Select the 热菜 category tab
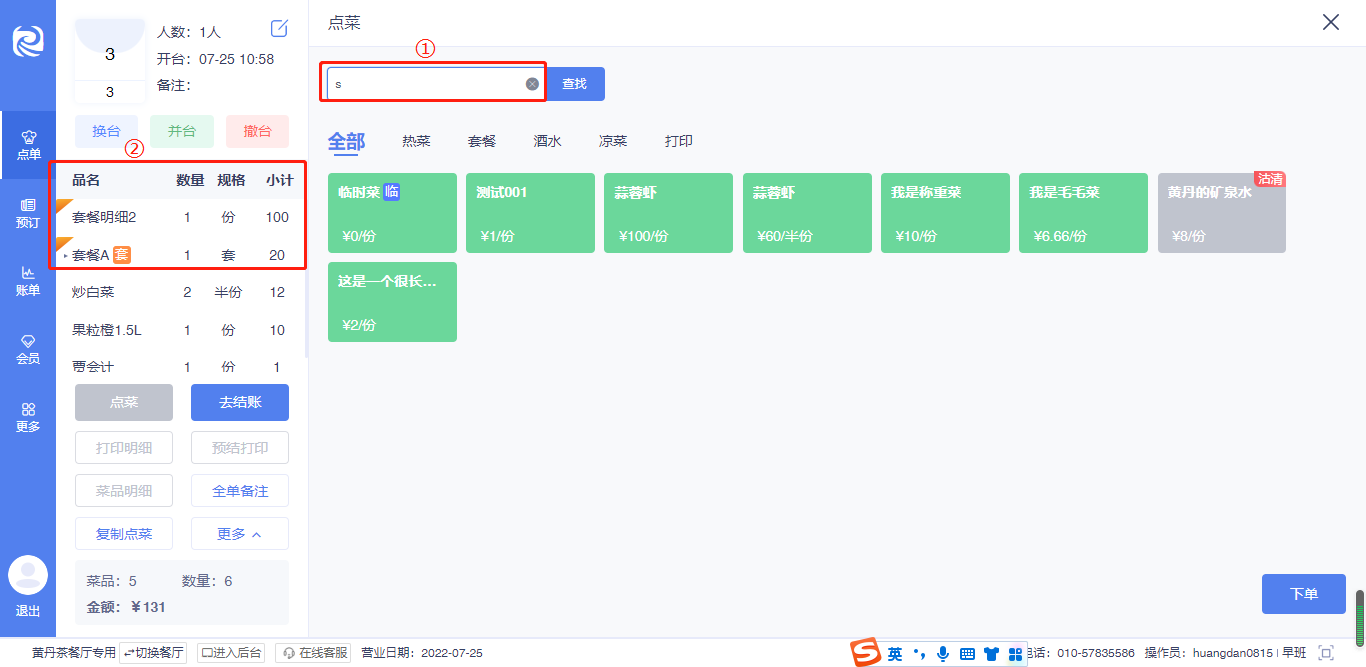Image resolution: width=1366 pixels, height=667 pixels. [x=416, y=141]
